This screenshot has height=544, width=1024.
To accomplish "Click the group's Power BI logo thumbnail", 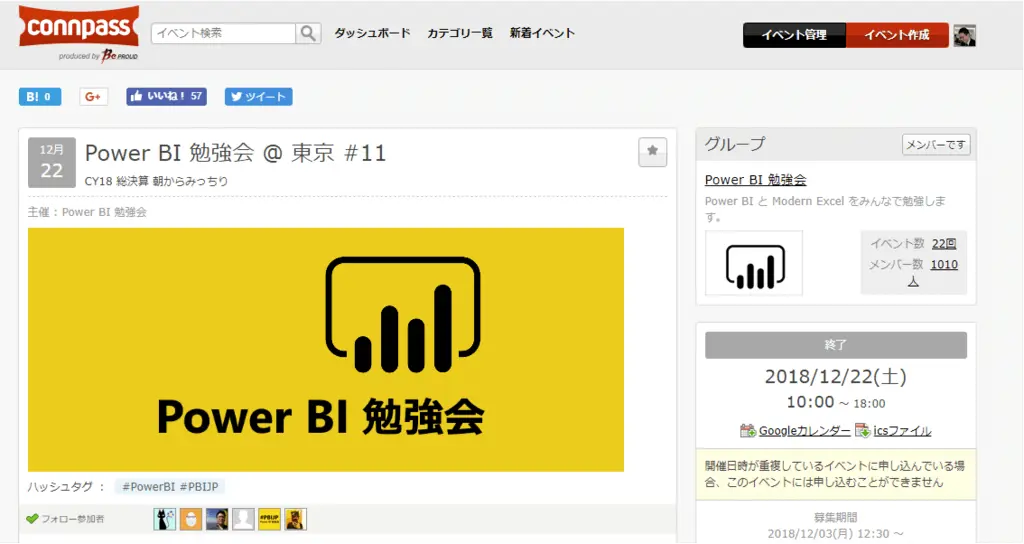I will (754, 263).
